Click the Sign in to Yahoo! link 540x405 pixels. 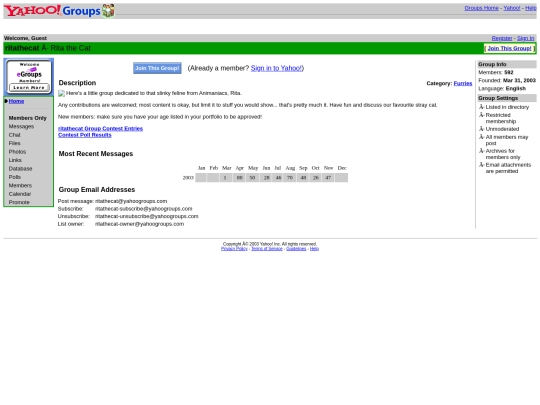[276, 68]
